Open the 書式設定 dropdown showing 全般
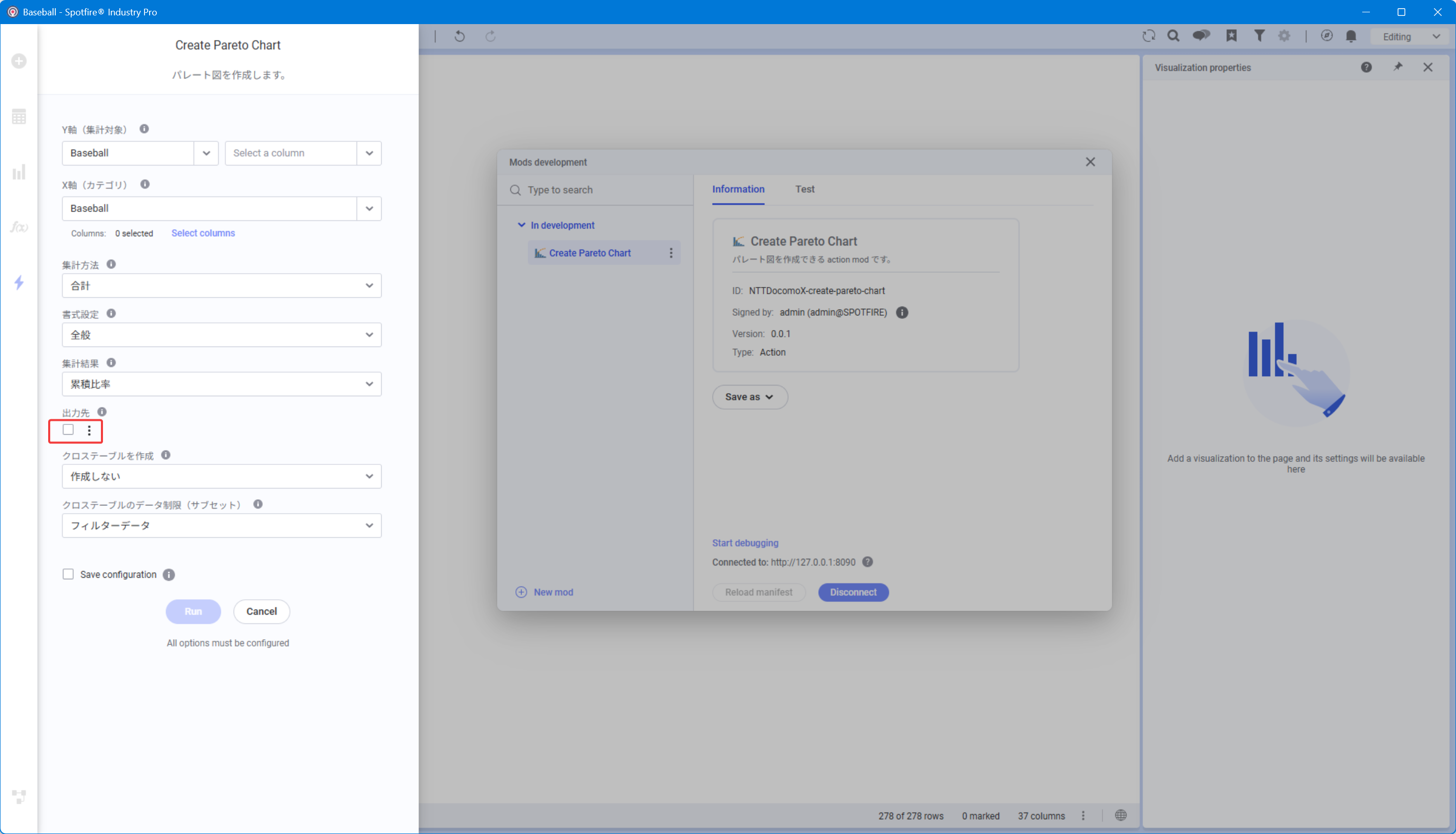The width and height of the screenshot is (1456, 834). [221, 335]
